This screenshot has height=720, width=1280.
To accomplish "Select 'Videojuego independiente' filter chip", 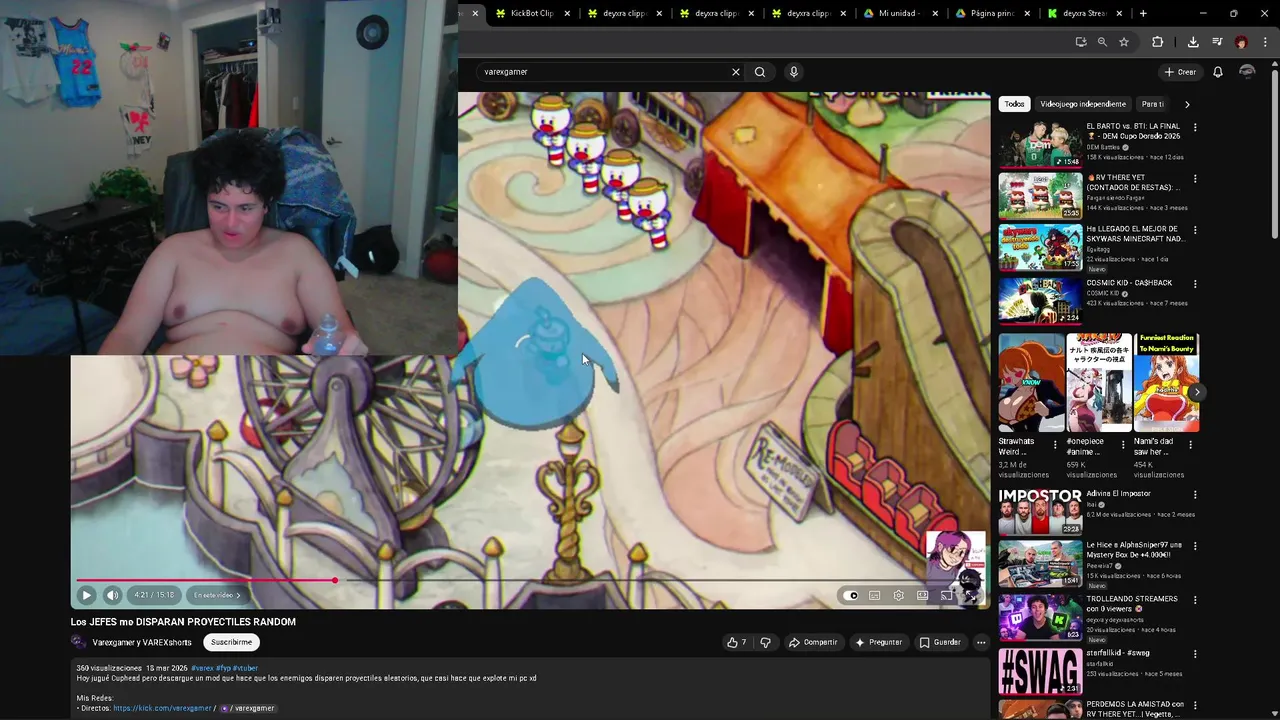I will pos(1083,104).
